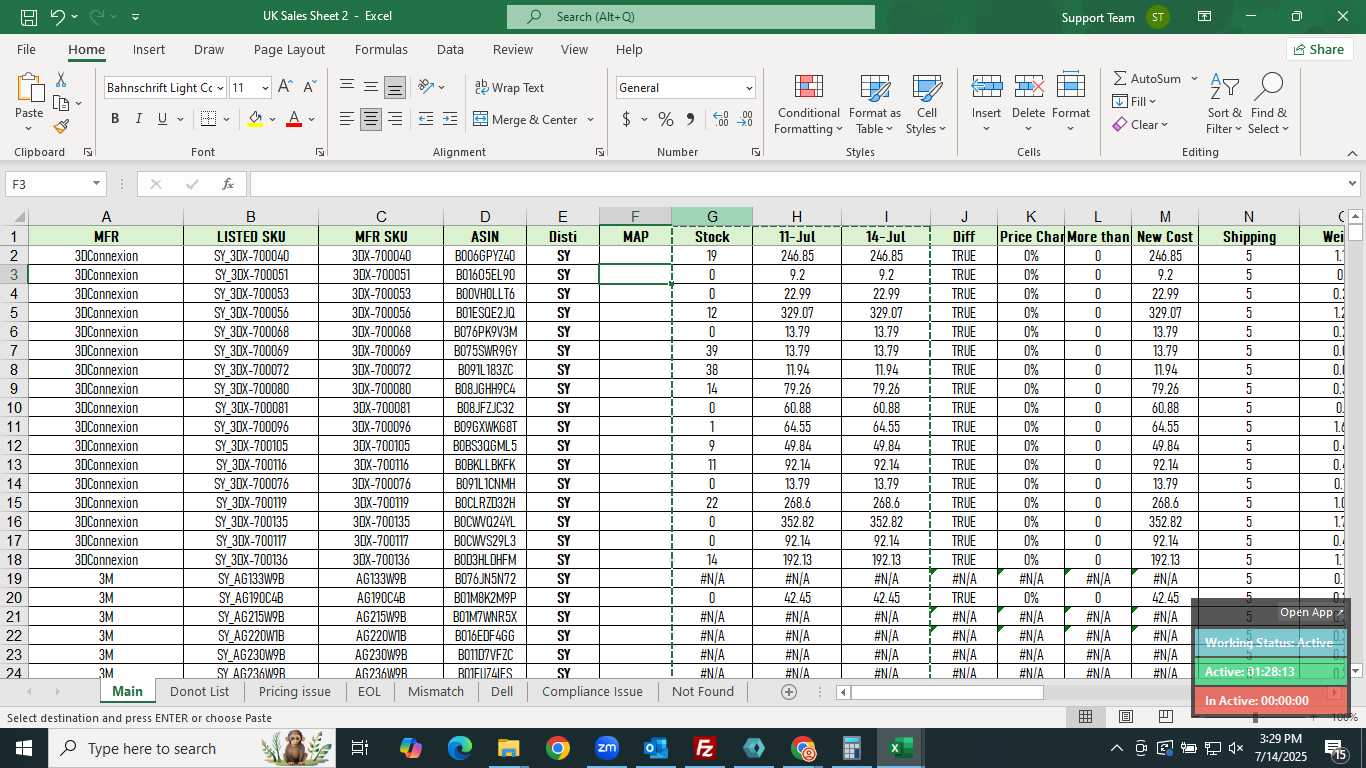This screenshot has height=768, width=1366.
Task: Open font size dropdown
Action: coord(264,88)
